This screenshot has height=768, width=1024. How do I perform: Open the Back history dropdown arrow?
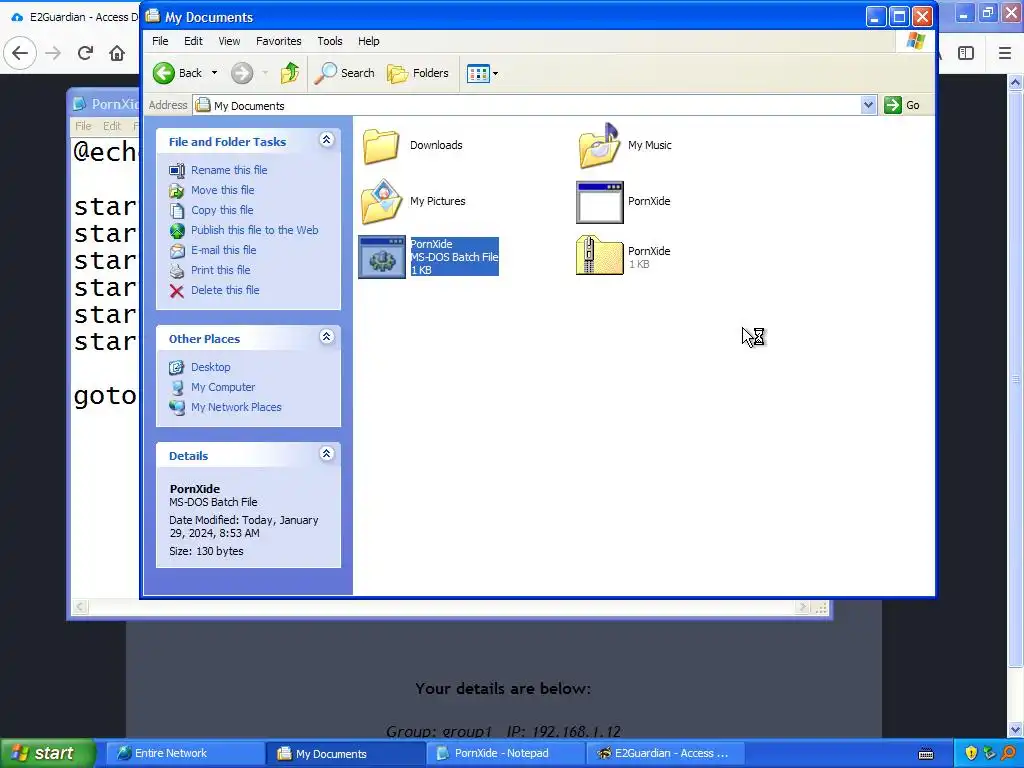point(214,73)
